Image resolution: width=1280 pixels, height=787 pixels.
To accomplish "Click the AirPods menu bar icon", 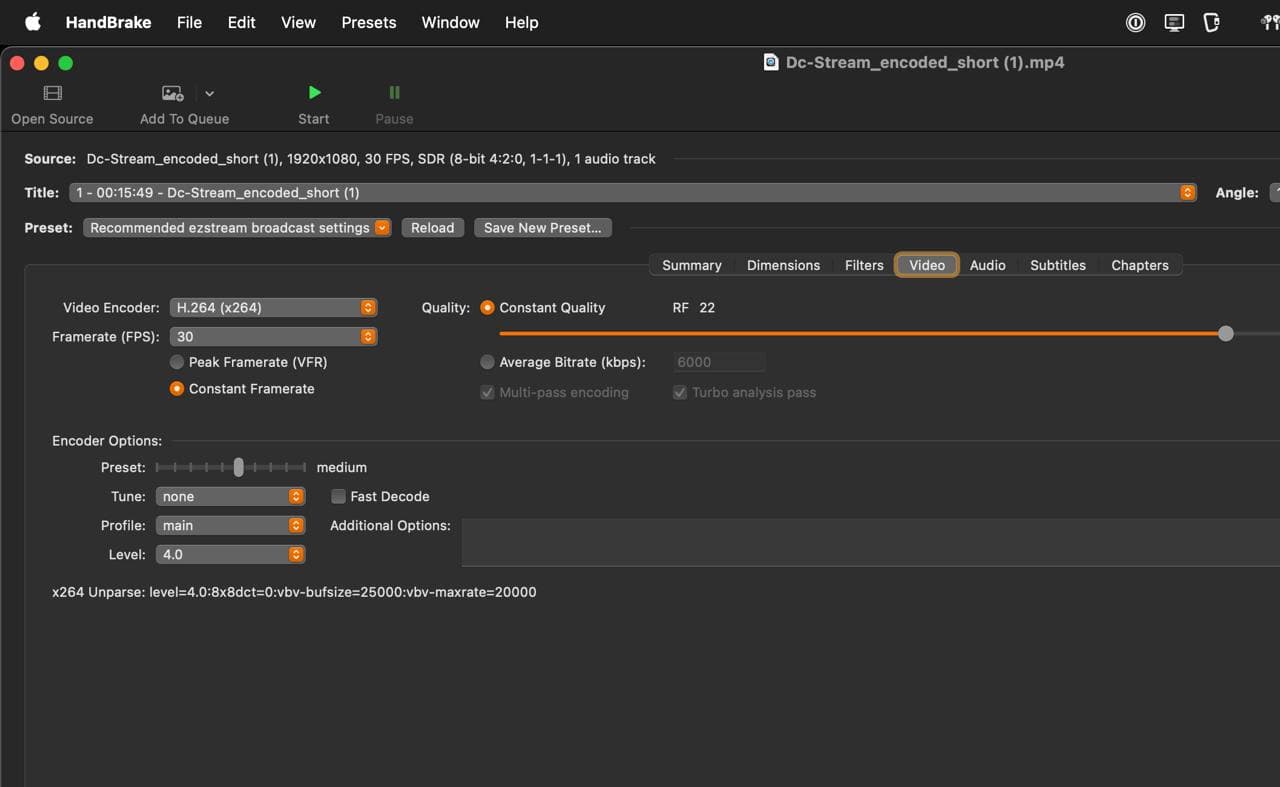I will 1271,22.
